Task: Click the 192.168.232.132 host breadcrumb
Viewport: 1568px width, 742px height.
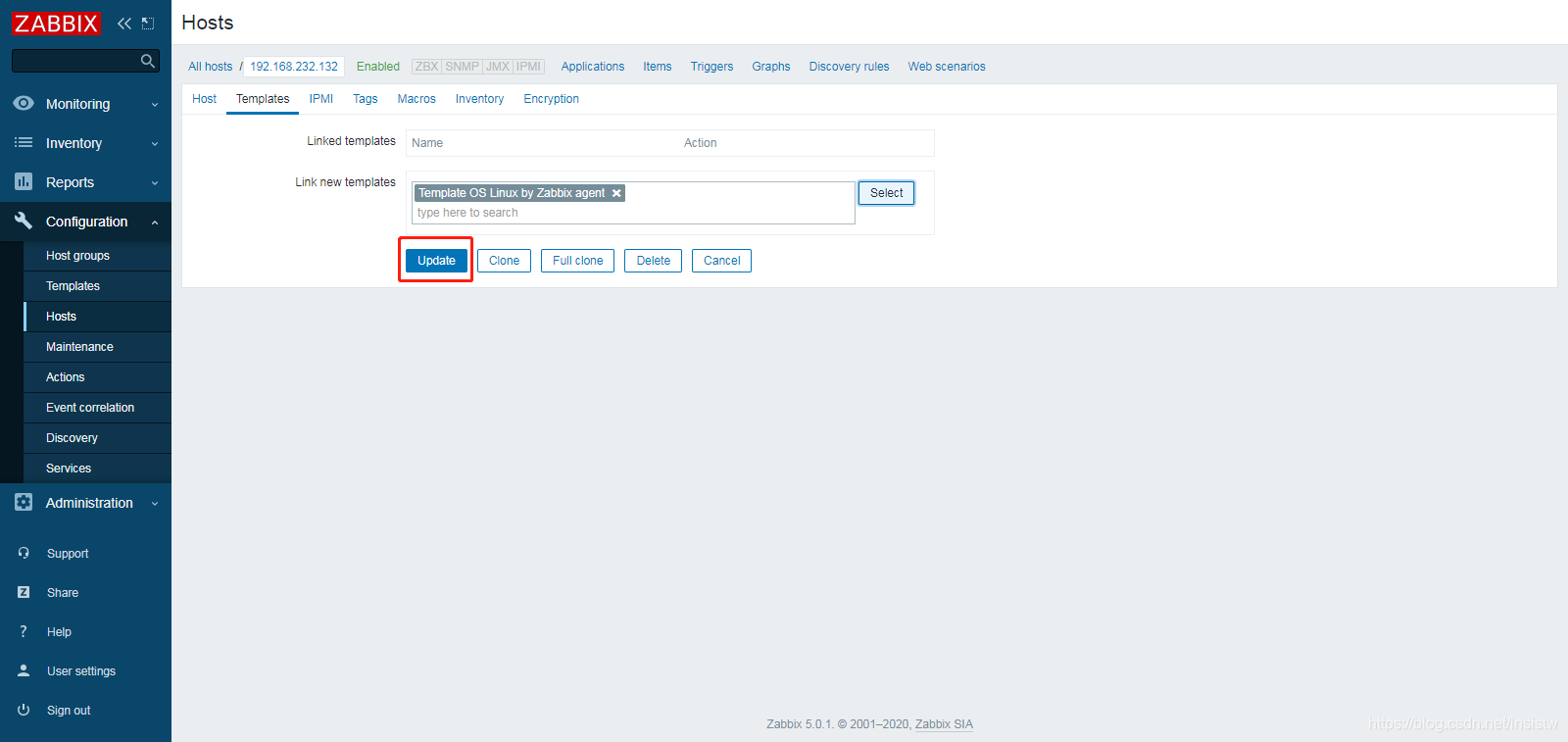Action: click(294, 67)
